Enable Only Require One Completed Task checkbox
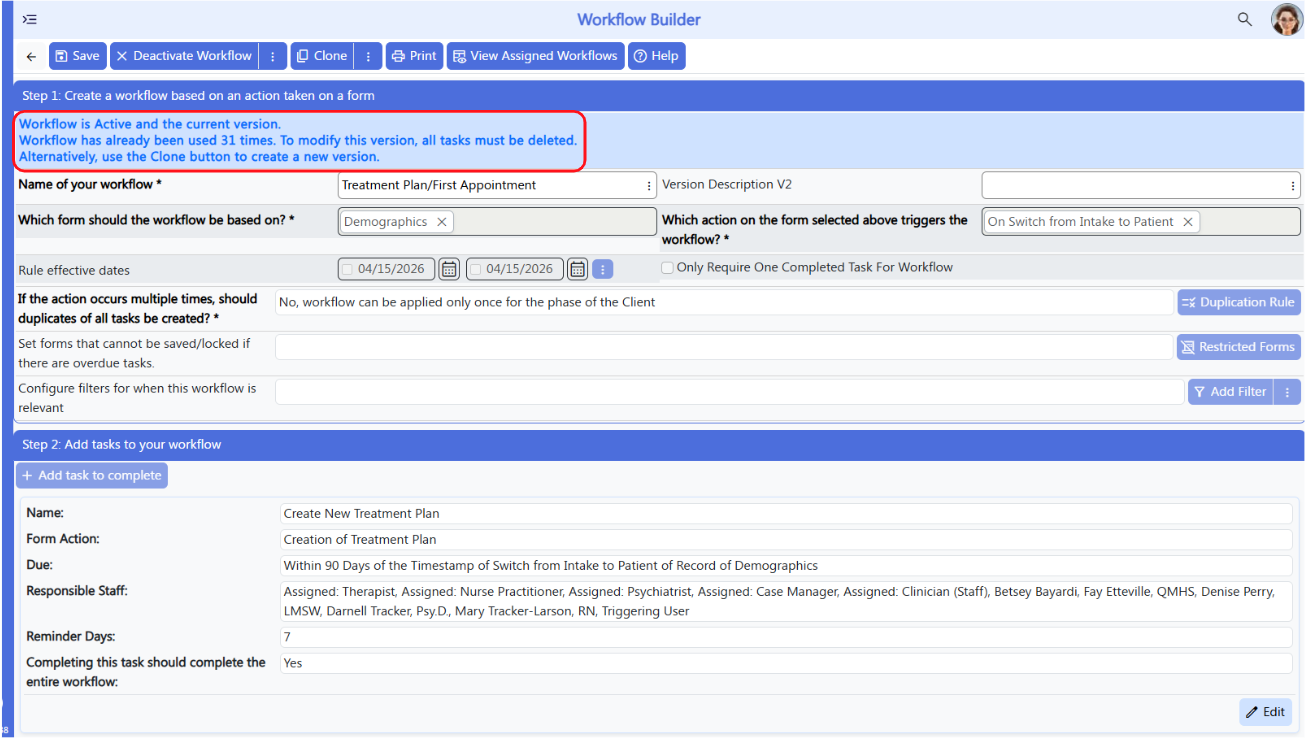The image size is (1307, 742). coord(667,268)
